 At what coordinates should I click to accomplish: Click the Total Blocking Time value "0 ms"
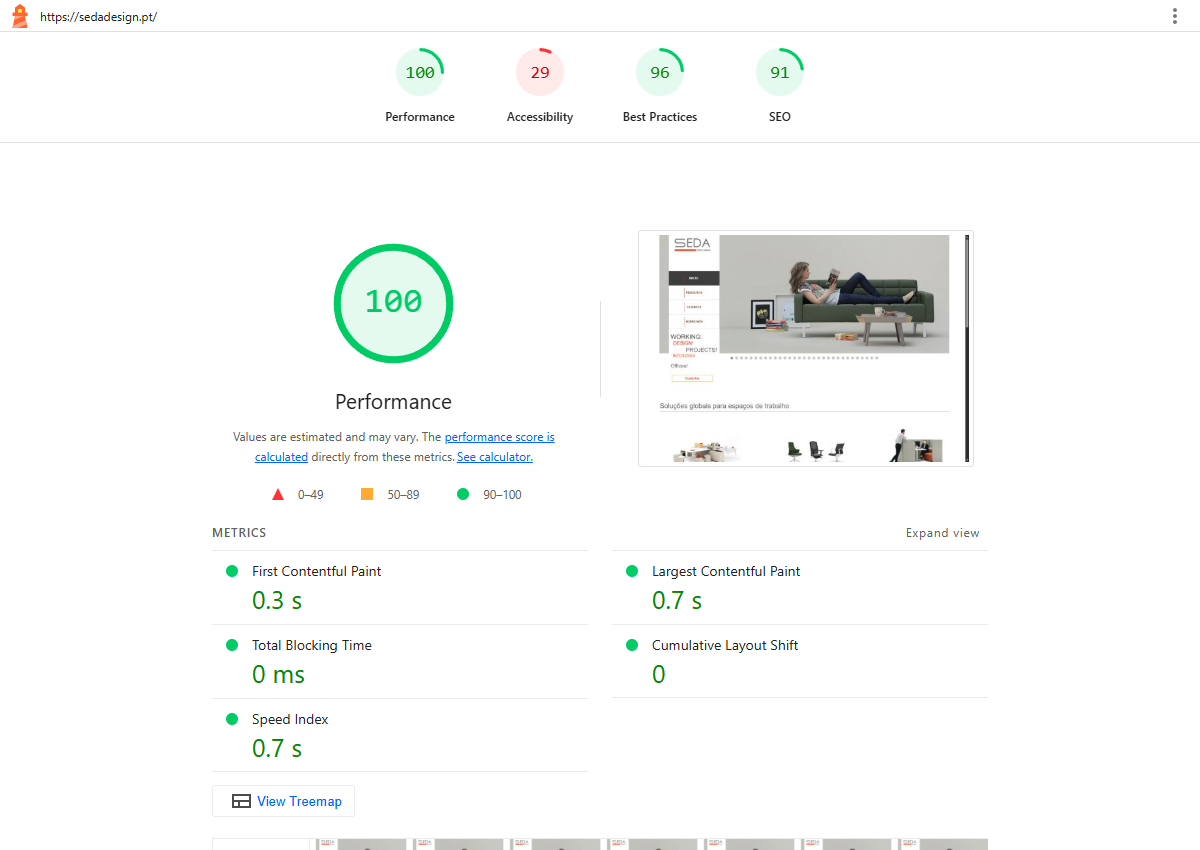[x=278, y=674]
